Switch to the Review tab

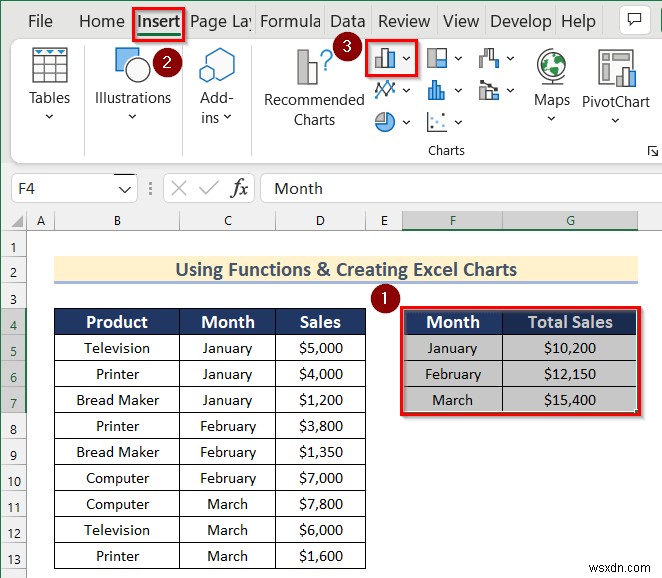tap(404, 21)
